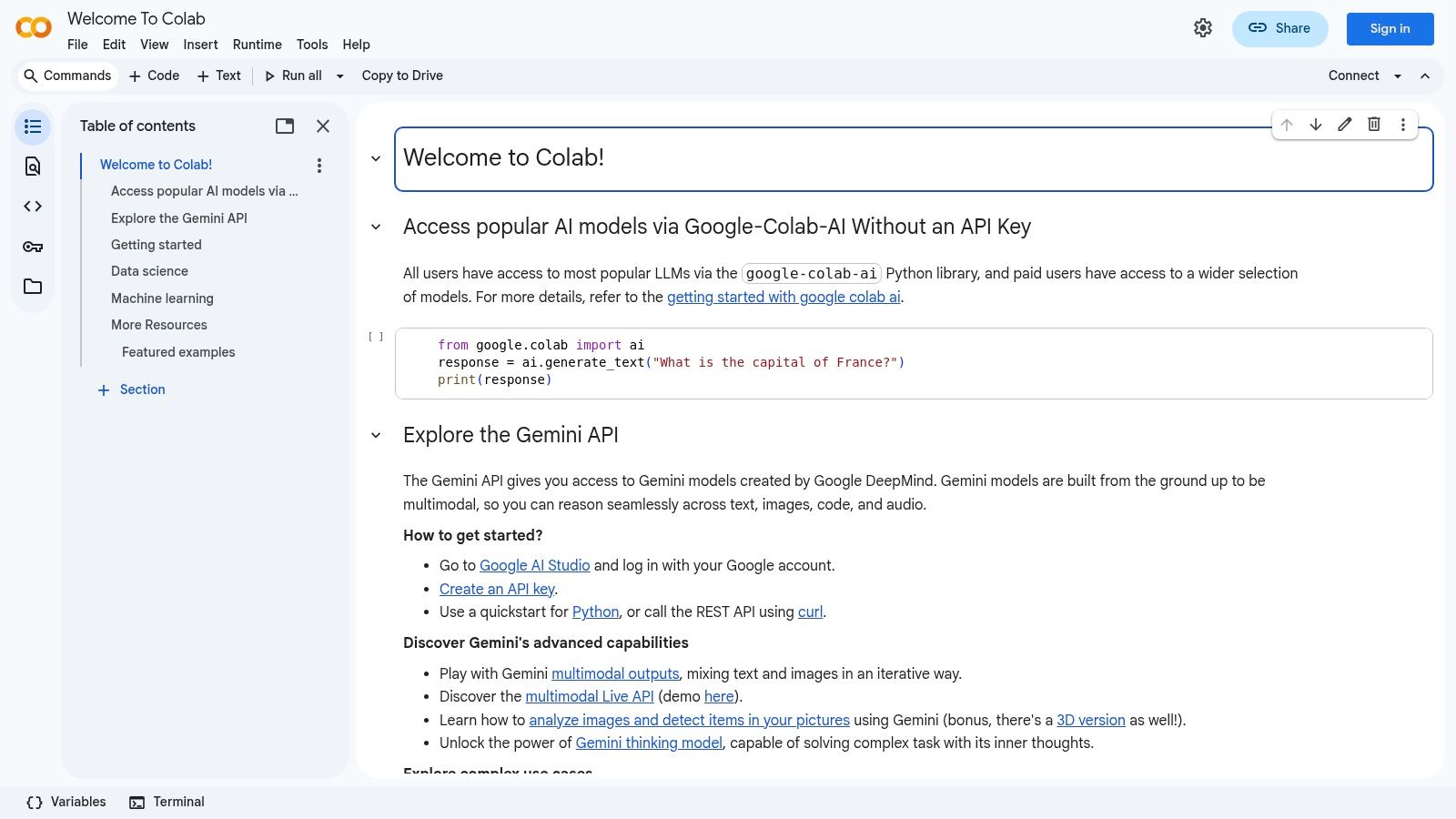This screenshot has height=819, width=1456.
Task: Follow the Google AI Studio link
Action: 534,565
